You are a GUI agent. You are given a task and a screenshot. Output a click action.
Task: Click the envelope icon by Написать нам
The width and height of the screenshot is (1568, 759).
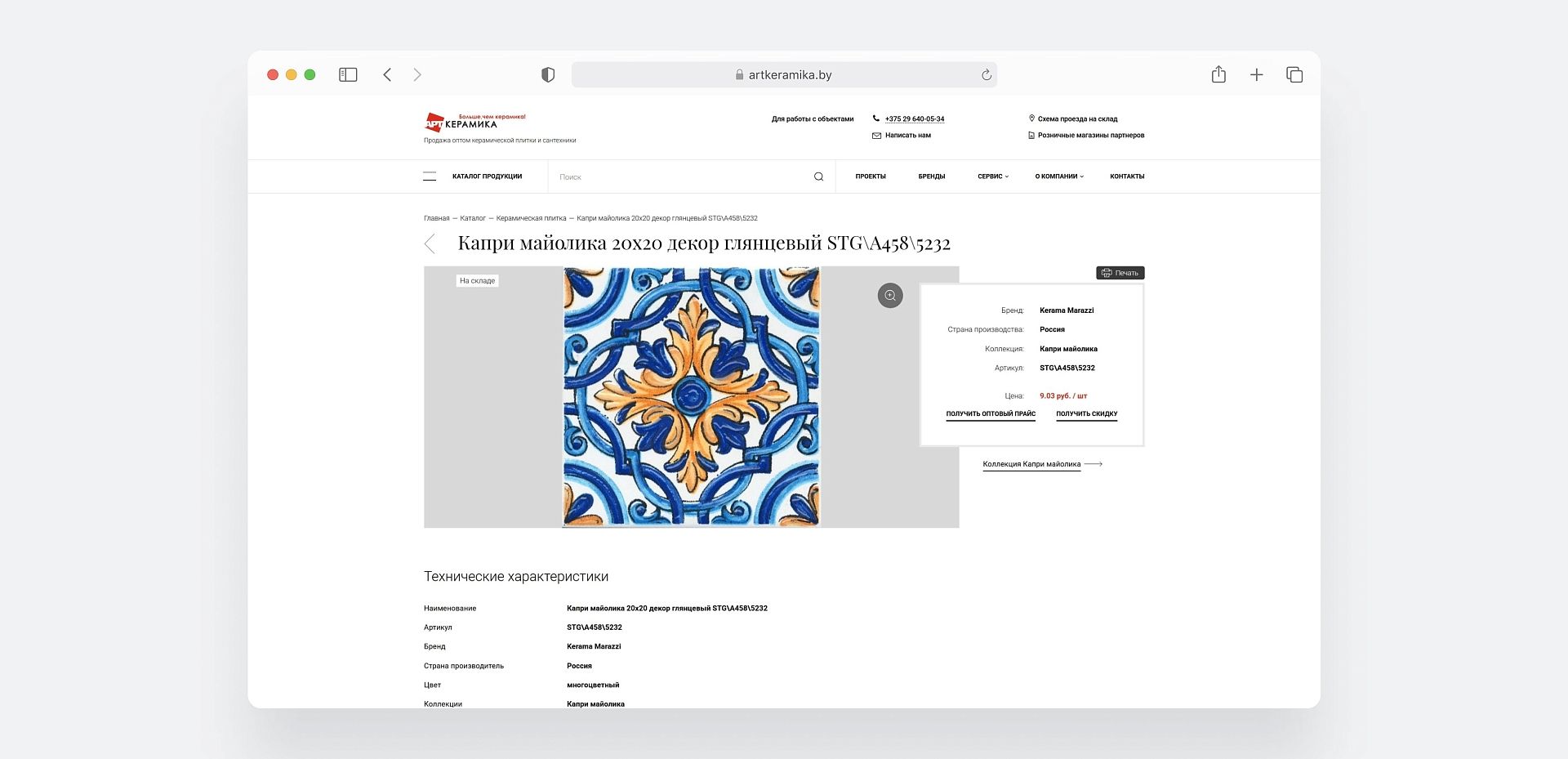click(x=876, y=136)
